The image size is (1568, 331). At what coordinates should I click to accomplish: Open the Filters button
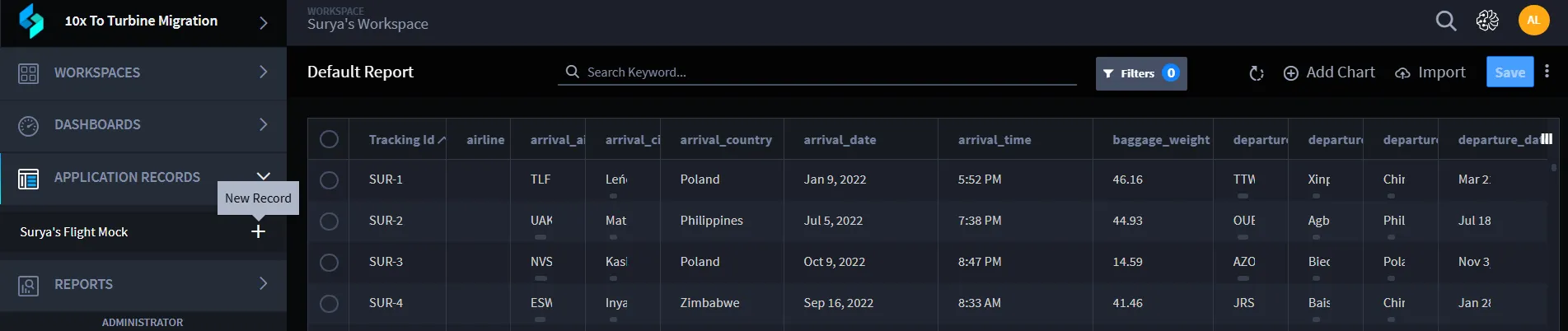pyautogui.click(x=1141, y=73)
